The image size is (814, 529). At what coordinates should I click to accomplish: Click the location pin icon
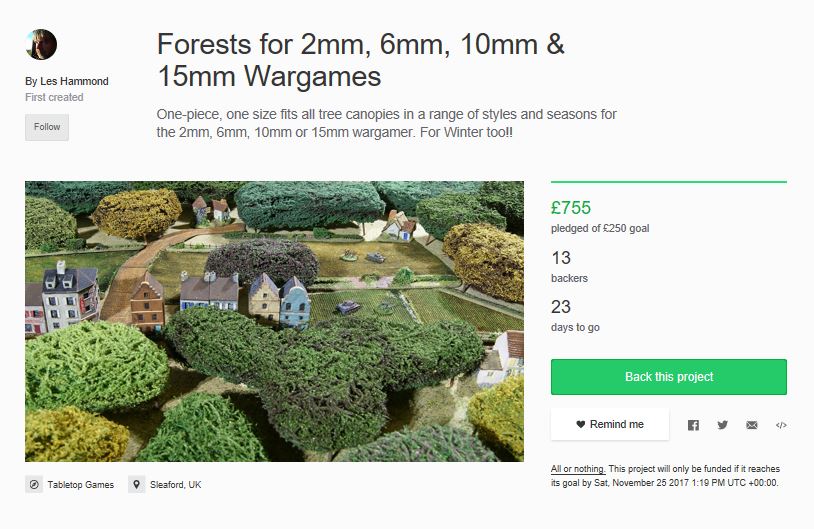(x=137, y=484)
